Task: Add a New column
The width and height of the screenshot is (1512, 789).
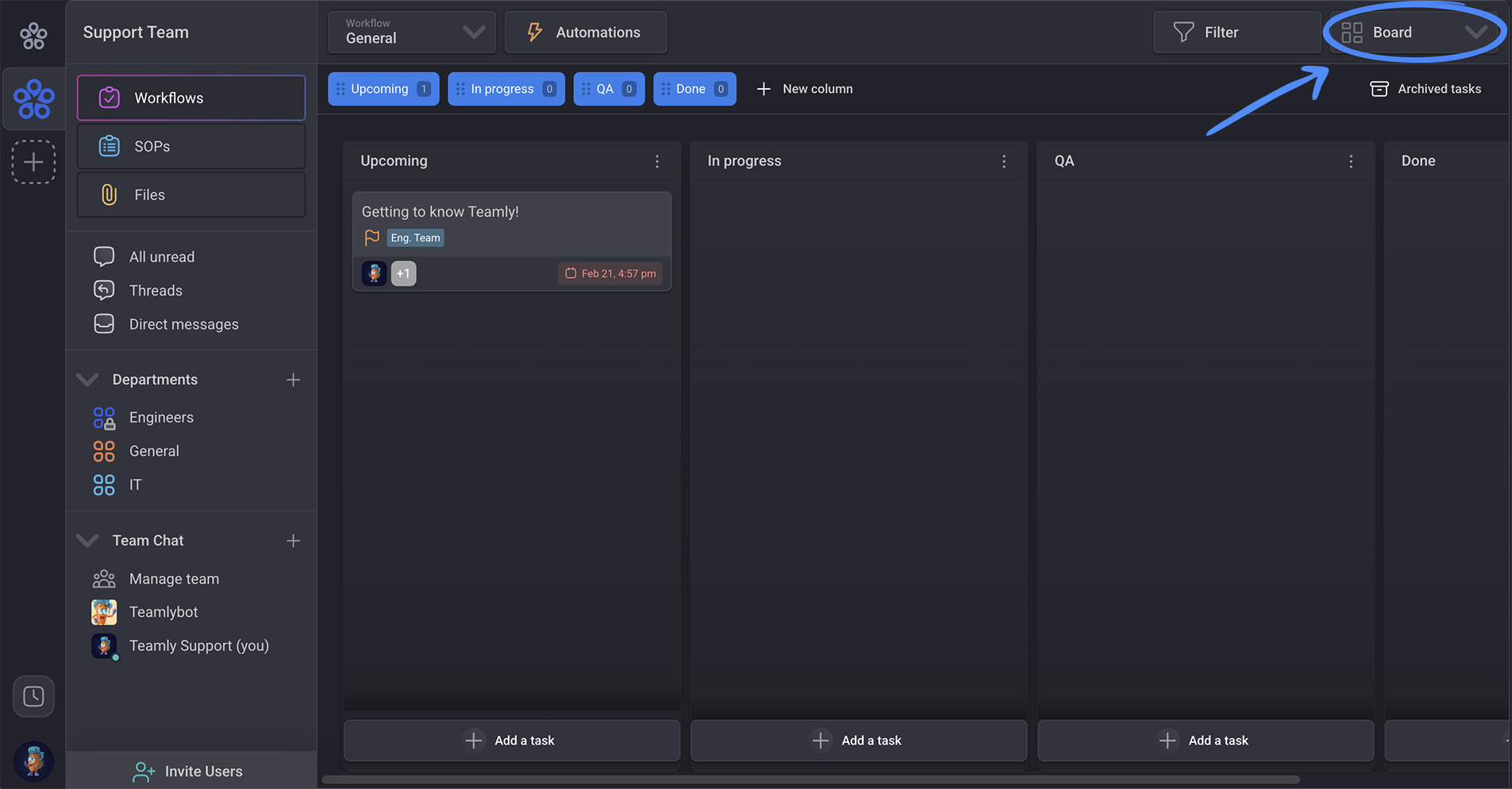Action: (805, 89)
